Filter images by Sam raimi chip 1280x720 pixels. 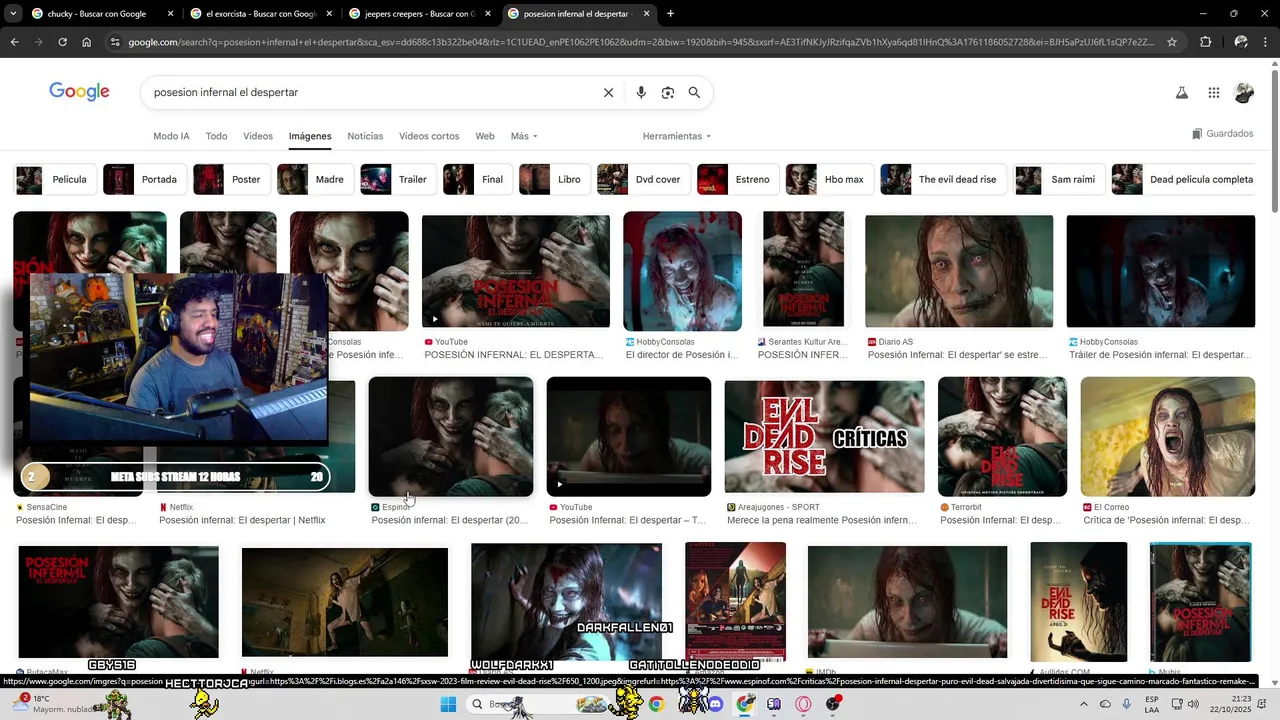click(x=1059, y=179)
